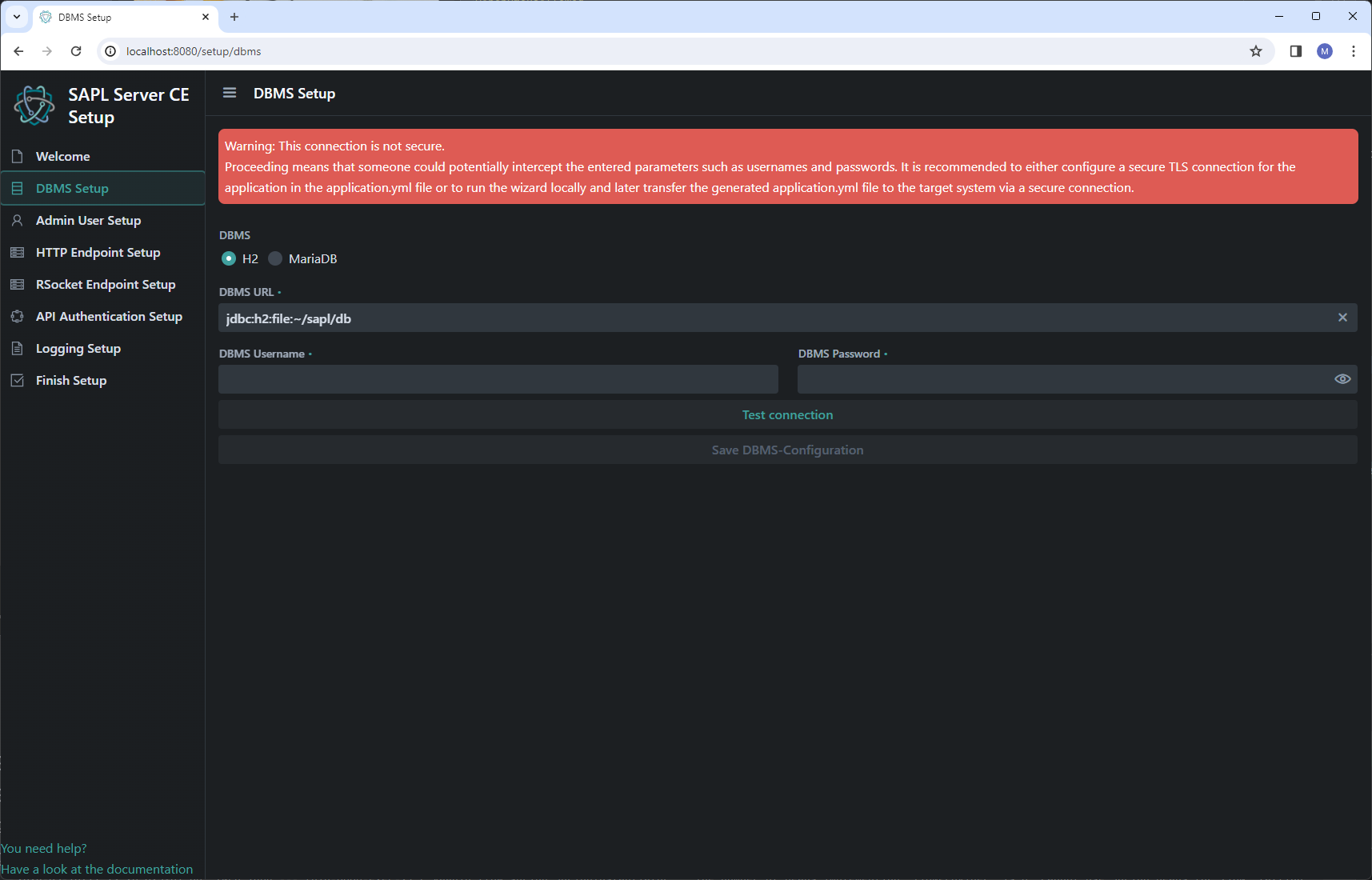Viewport: 1372px width, 880px height.
Task: Open Logging Setup page
Action: [x=102, y=348]
